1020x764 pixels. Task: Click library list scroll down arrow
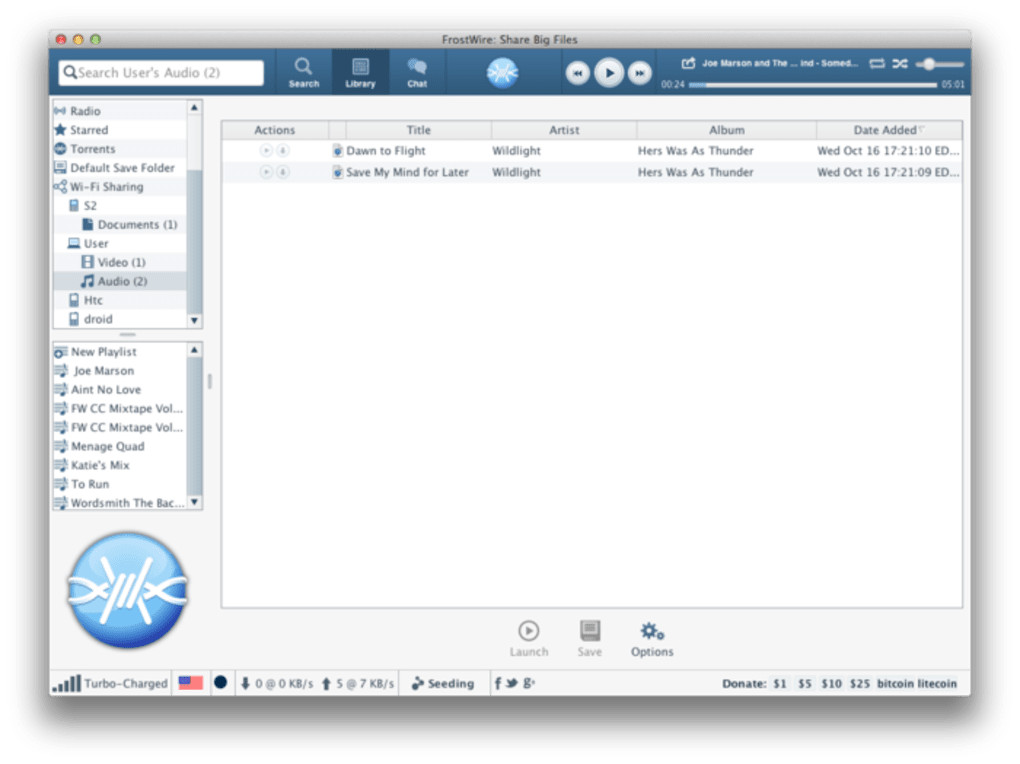pyautogui.click(x=195, y=320)
